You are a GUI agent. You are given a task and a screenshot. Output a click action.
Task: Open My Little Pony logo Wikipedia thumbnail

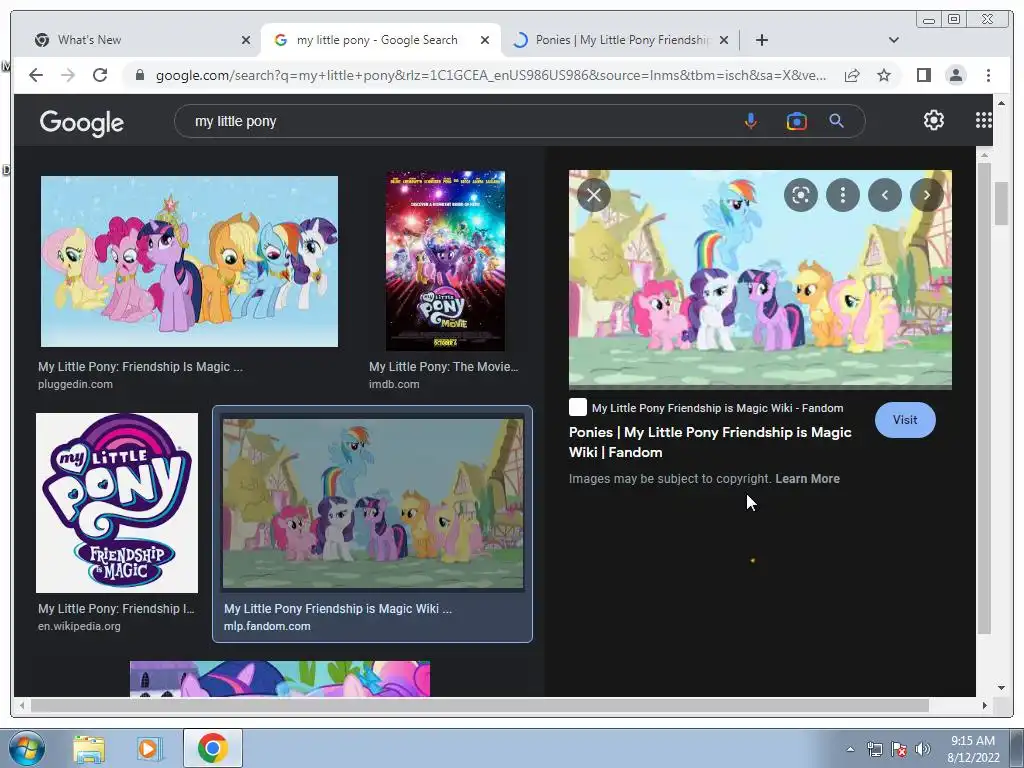click(x=117, y=503)
